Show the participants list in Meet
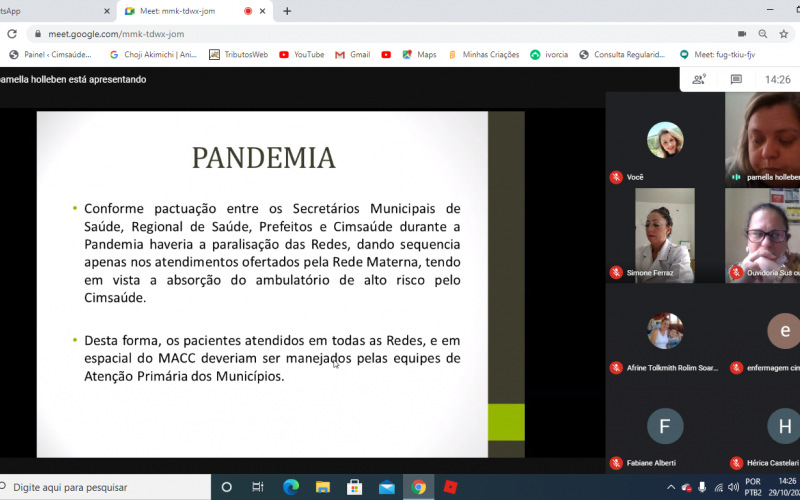Image resolution: width=800 pixels, height=500 pixels. click(698, 80)
